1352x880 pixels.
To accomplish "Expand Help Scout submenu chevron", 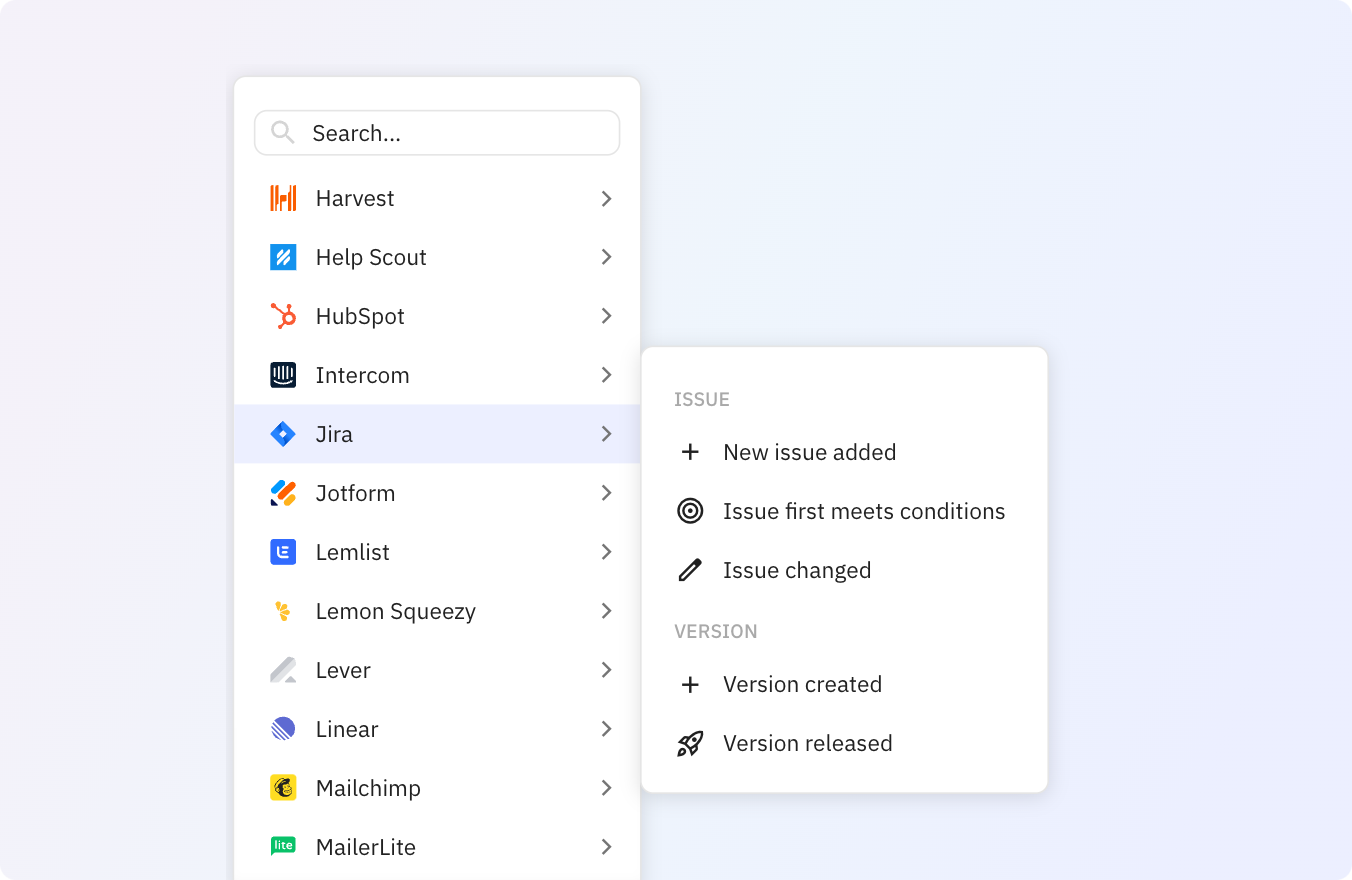I will 606,257.
